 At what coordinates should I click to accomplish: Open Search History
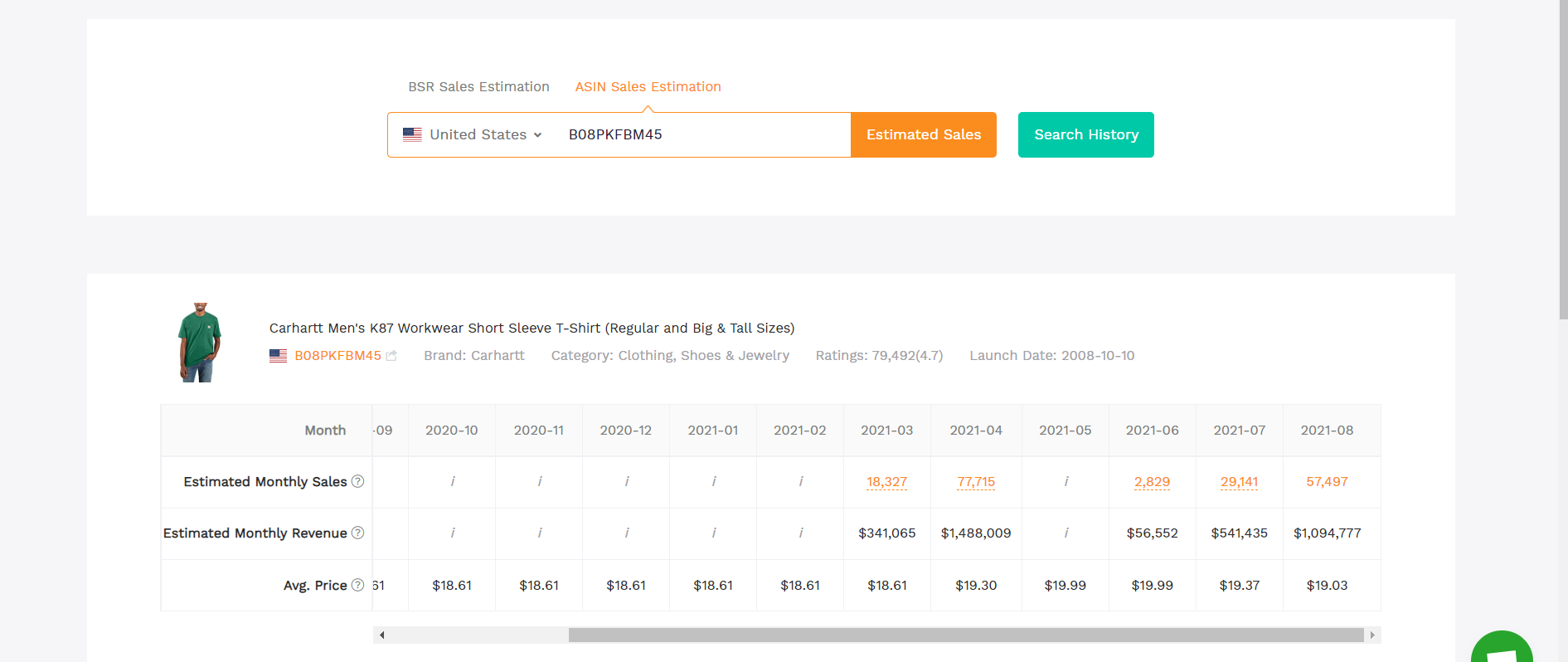(1086, 134)
